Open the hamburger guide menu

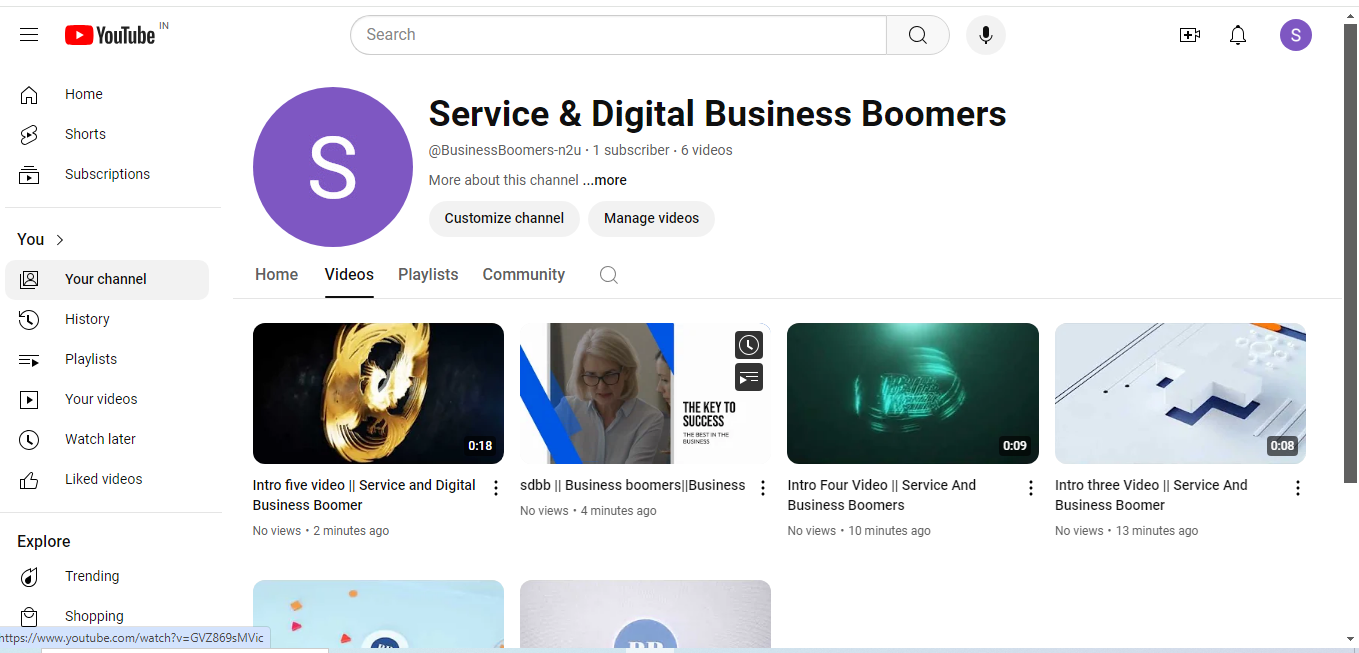point(29,35)
